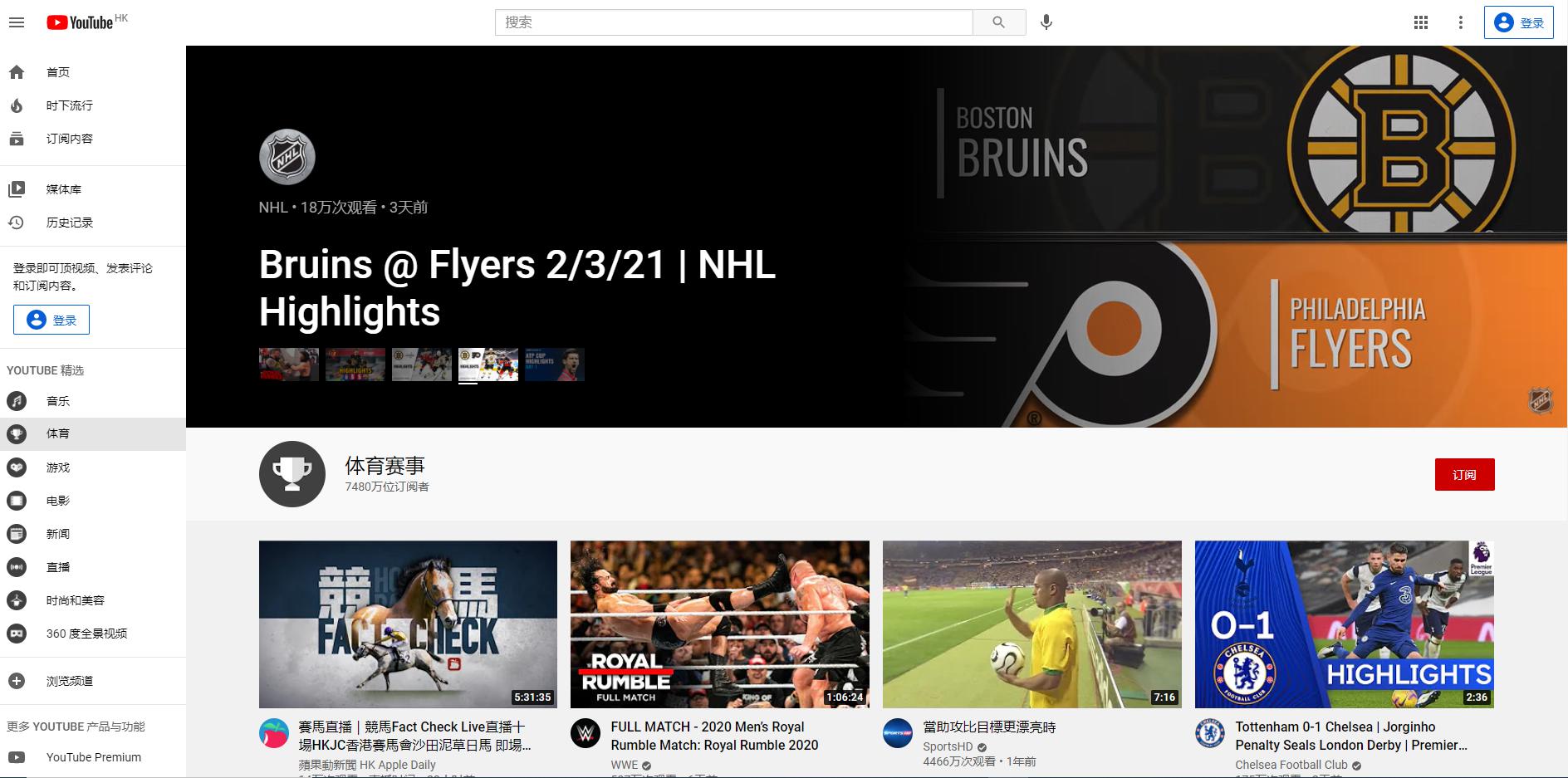Image resolution: width=1568 pixels, height=778 pixels.
Task: Open 媒体库 library
Action: click(x=93, y=189)
